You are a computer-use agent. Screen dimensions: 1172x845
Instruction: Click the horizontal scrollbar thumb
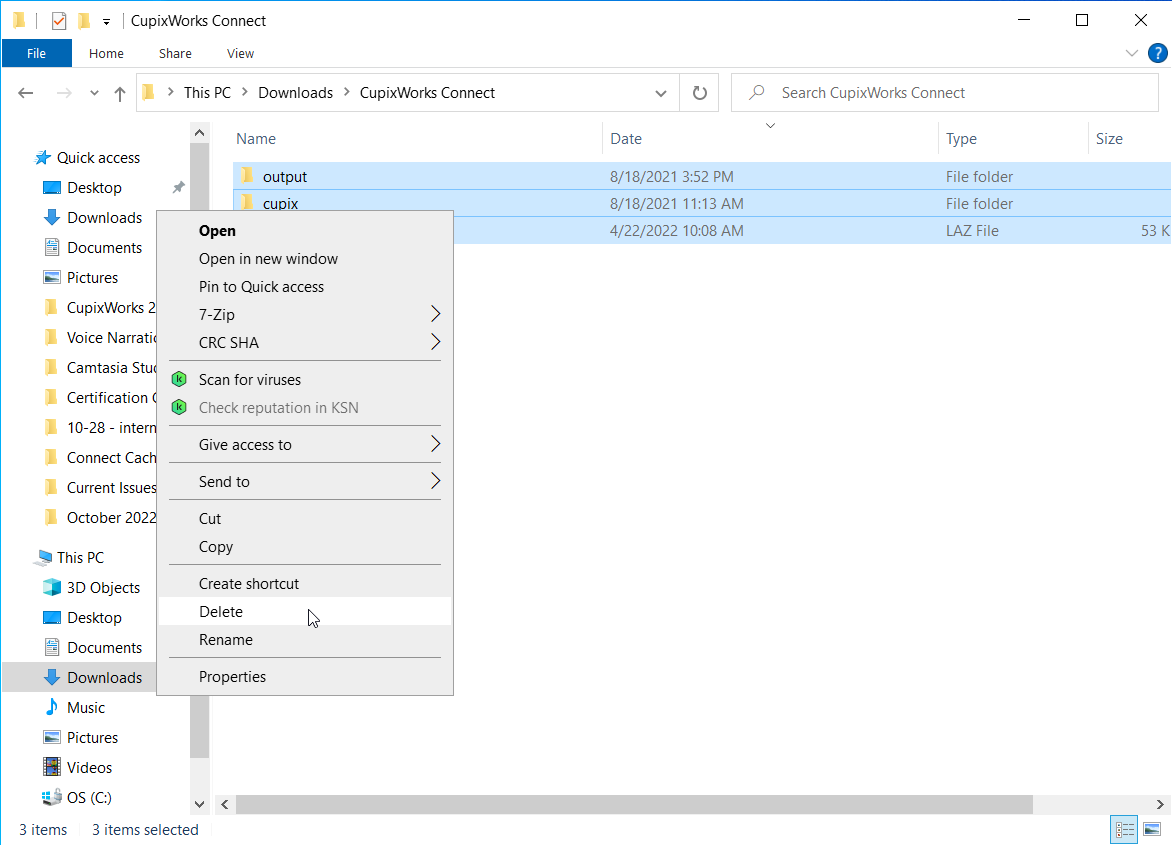click(634, 805)
